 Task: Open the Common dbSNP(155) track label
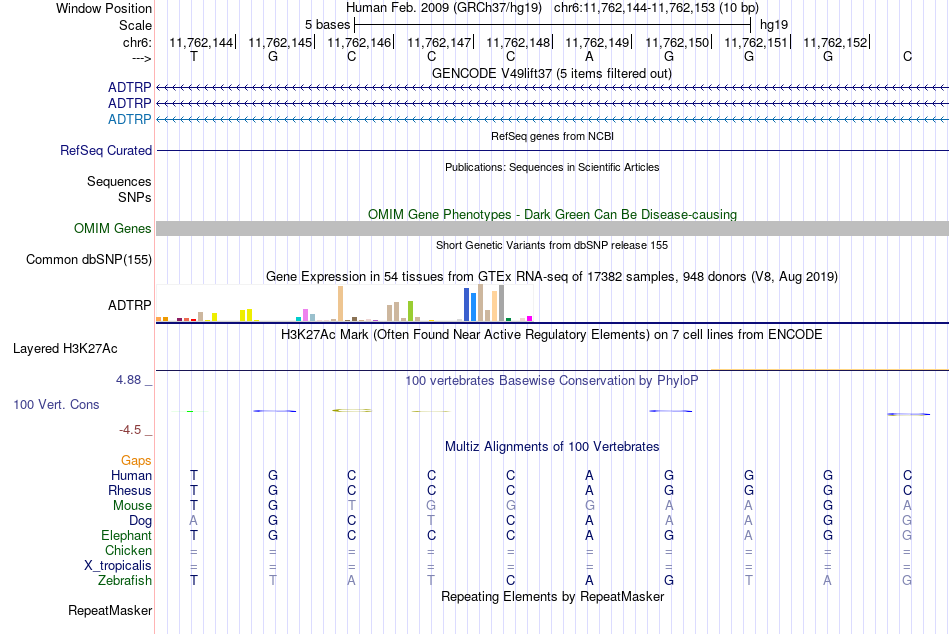(x=89, y=259)
